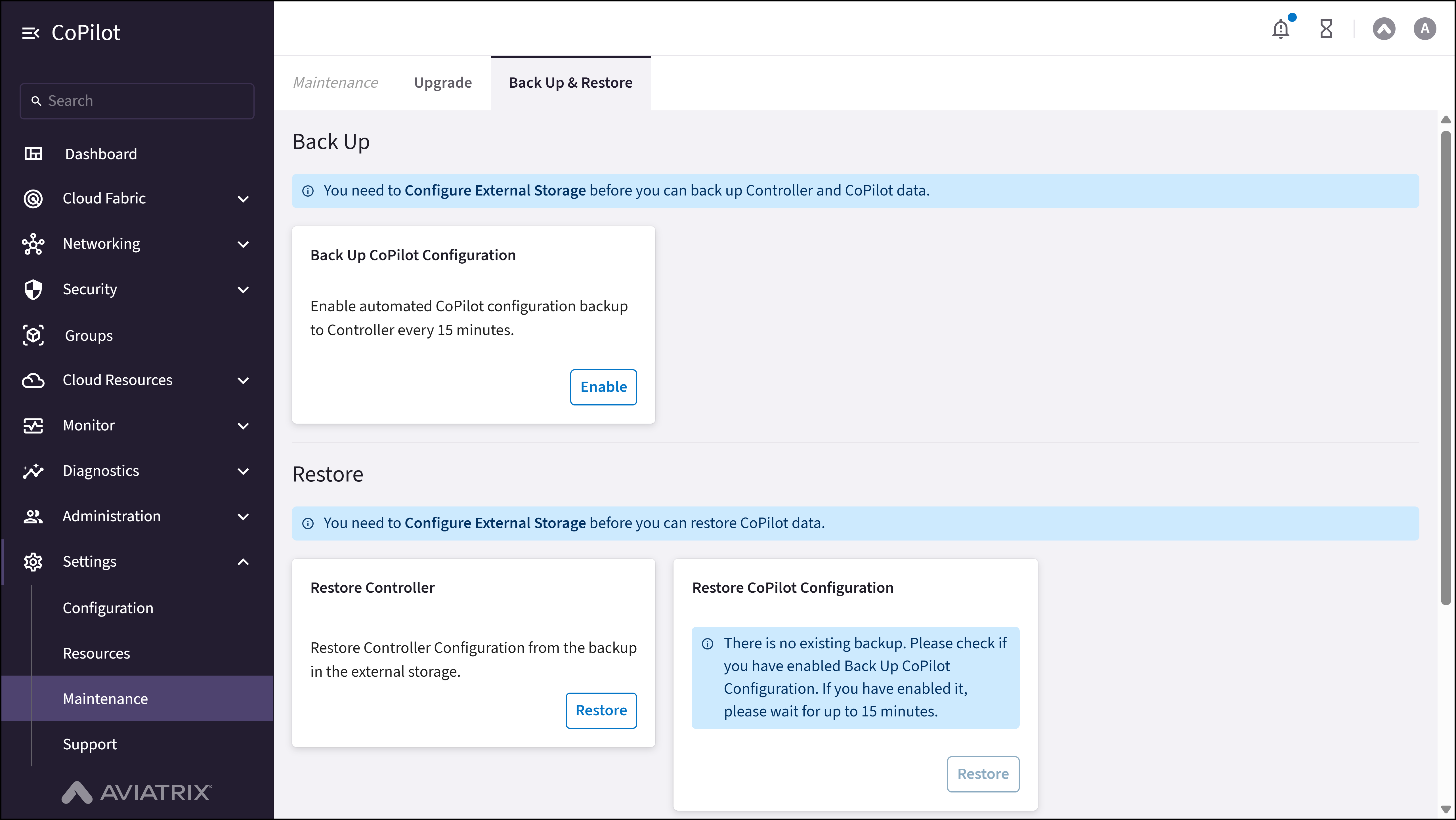Collapse the sidebar using the menu icon
Screen dimensions: 1456x820
[31, 33]
